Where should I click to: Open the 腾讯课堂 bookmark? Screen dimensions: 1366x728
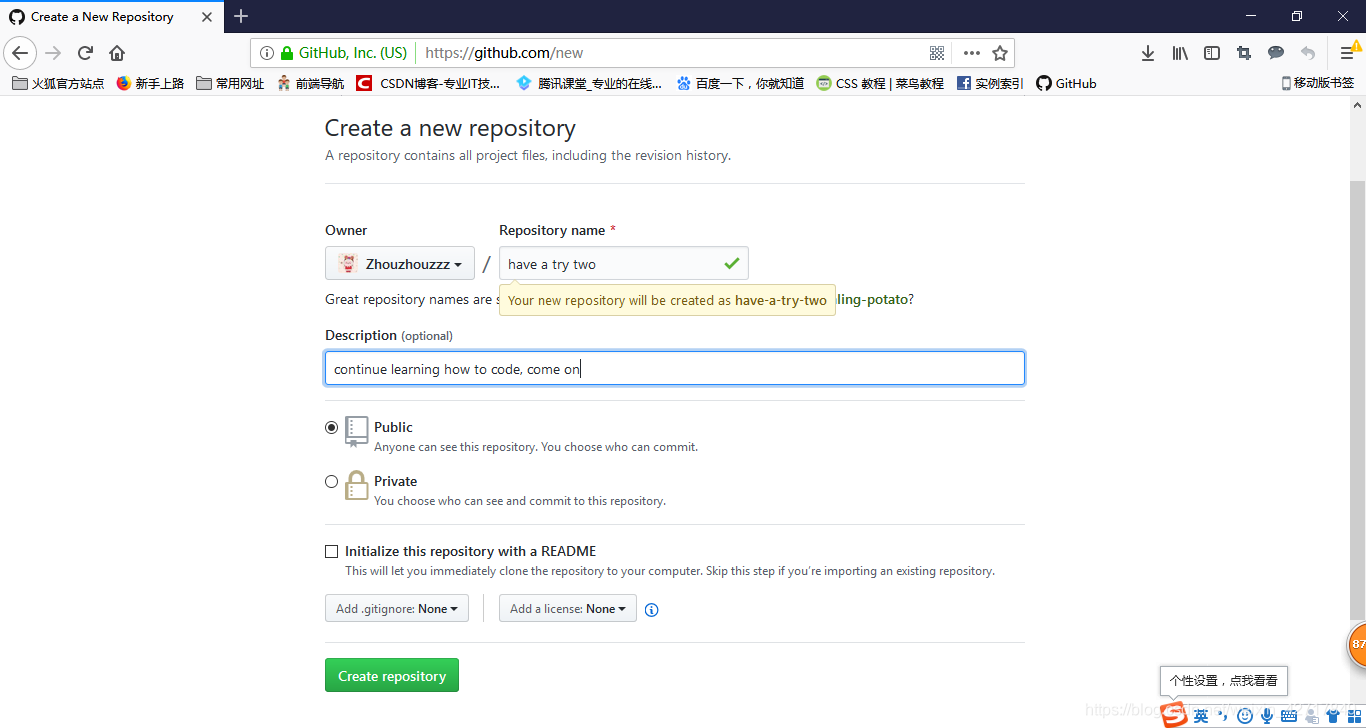[589, 83]
